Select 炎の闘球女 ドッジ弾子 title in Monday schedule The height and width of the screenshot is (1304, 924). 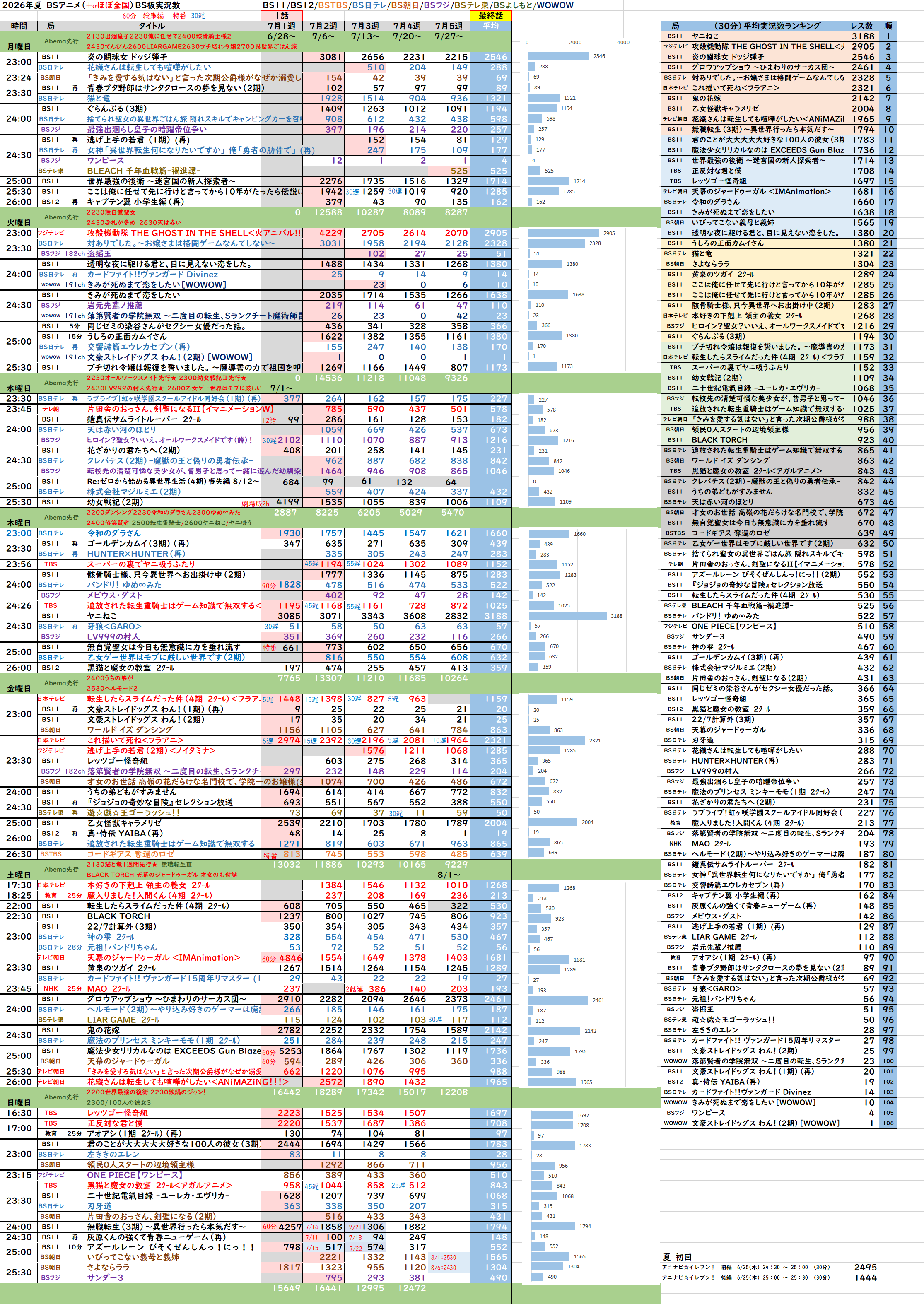click(x=128, y=57)
